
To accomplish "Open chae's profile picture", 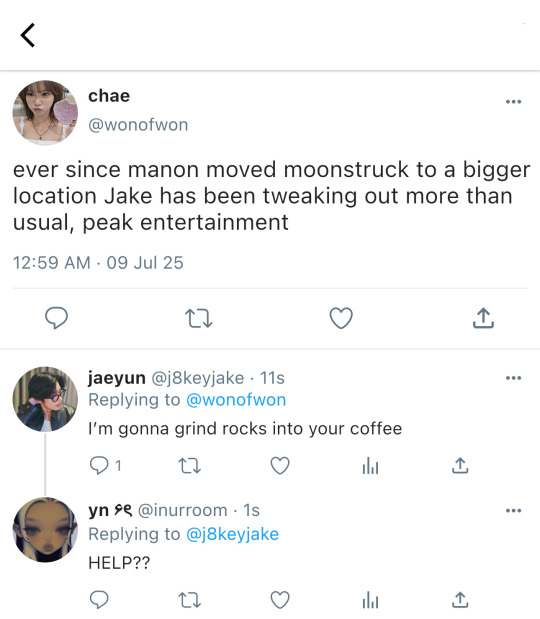I will coord(45,113).
